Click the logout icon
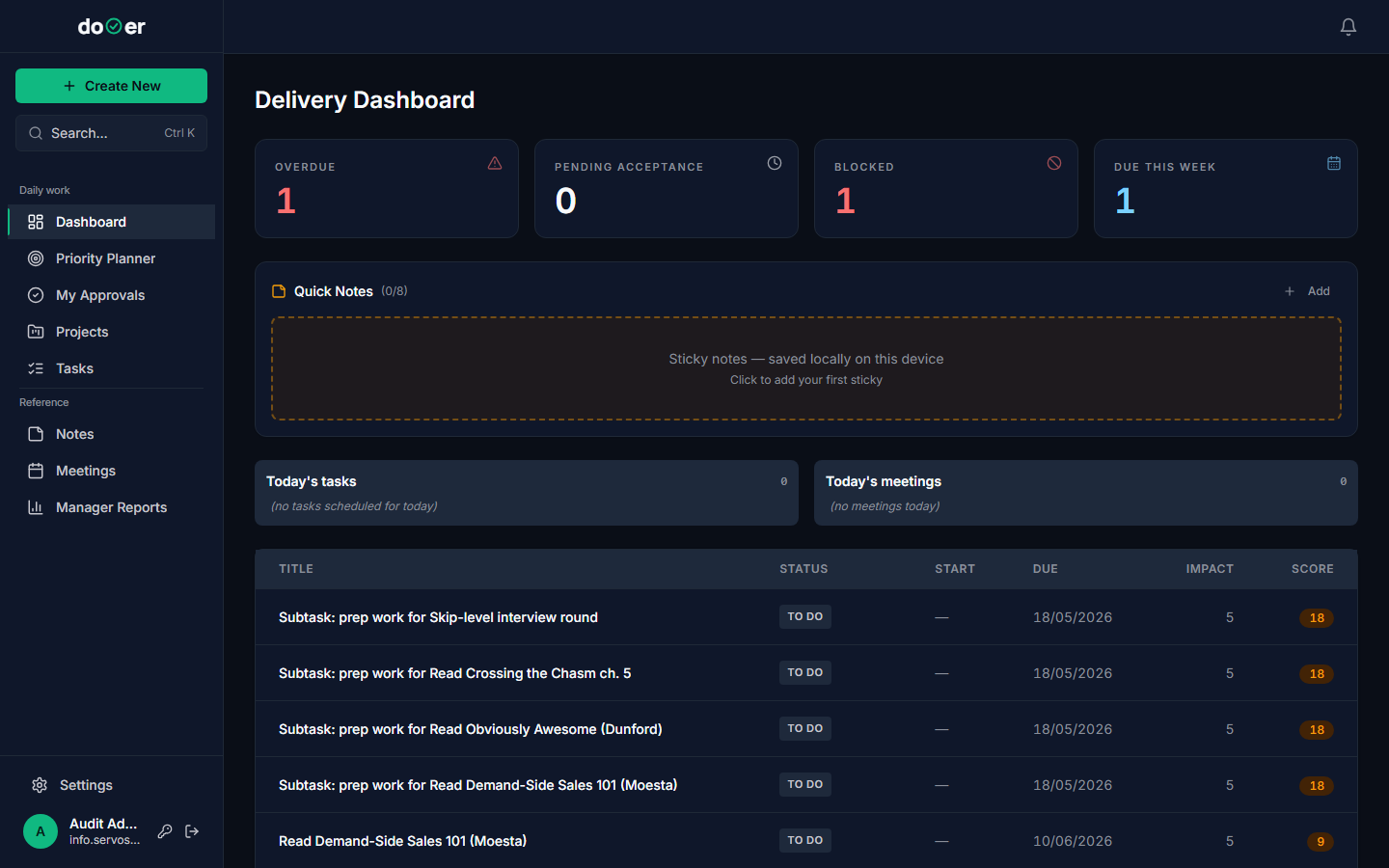1389x868 pixels. pos(192,831)
